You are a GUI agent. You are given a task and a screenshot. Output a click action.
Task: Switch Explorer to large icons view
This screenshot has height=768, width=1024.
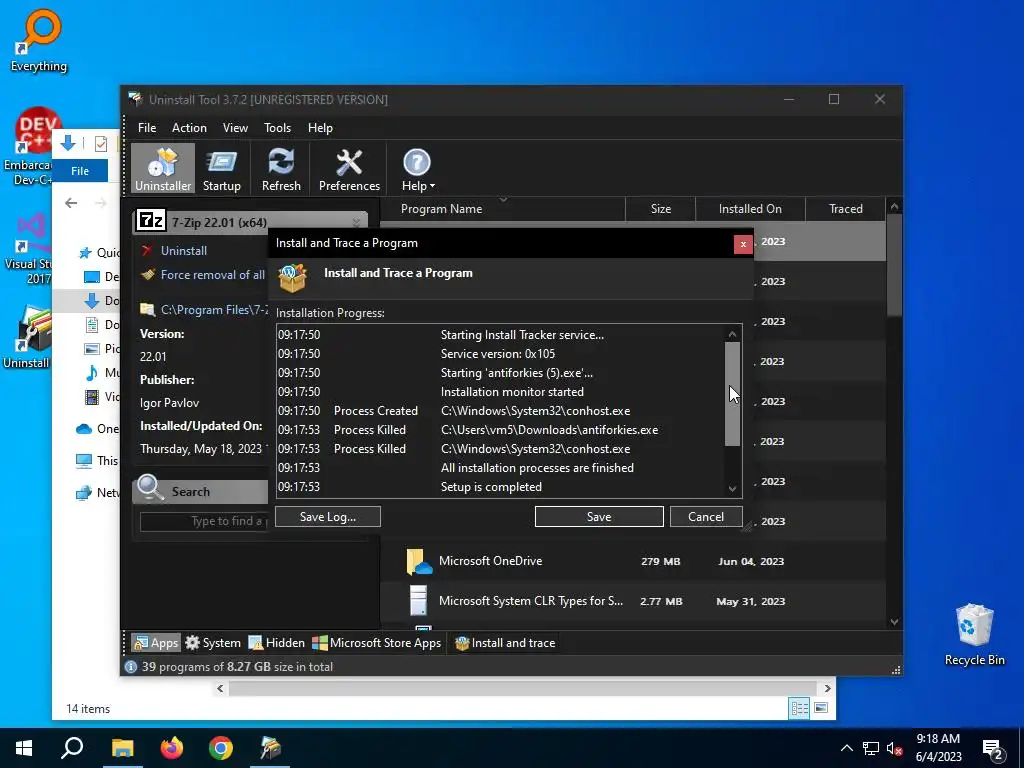pyautogui.click(x=821, y=708)
